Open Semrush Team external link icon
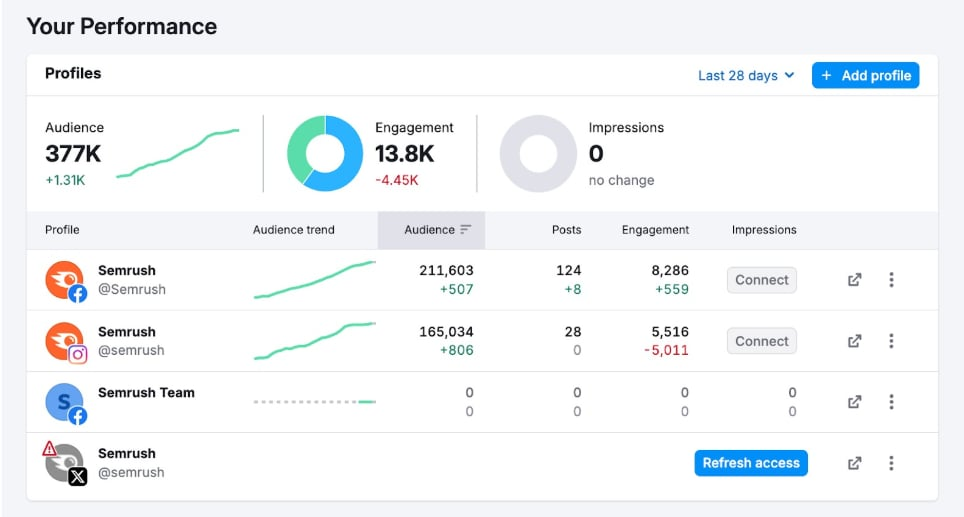This screenshot has width=964, height=517. pos(855,402)
